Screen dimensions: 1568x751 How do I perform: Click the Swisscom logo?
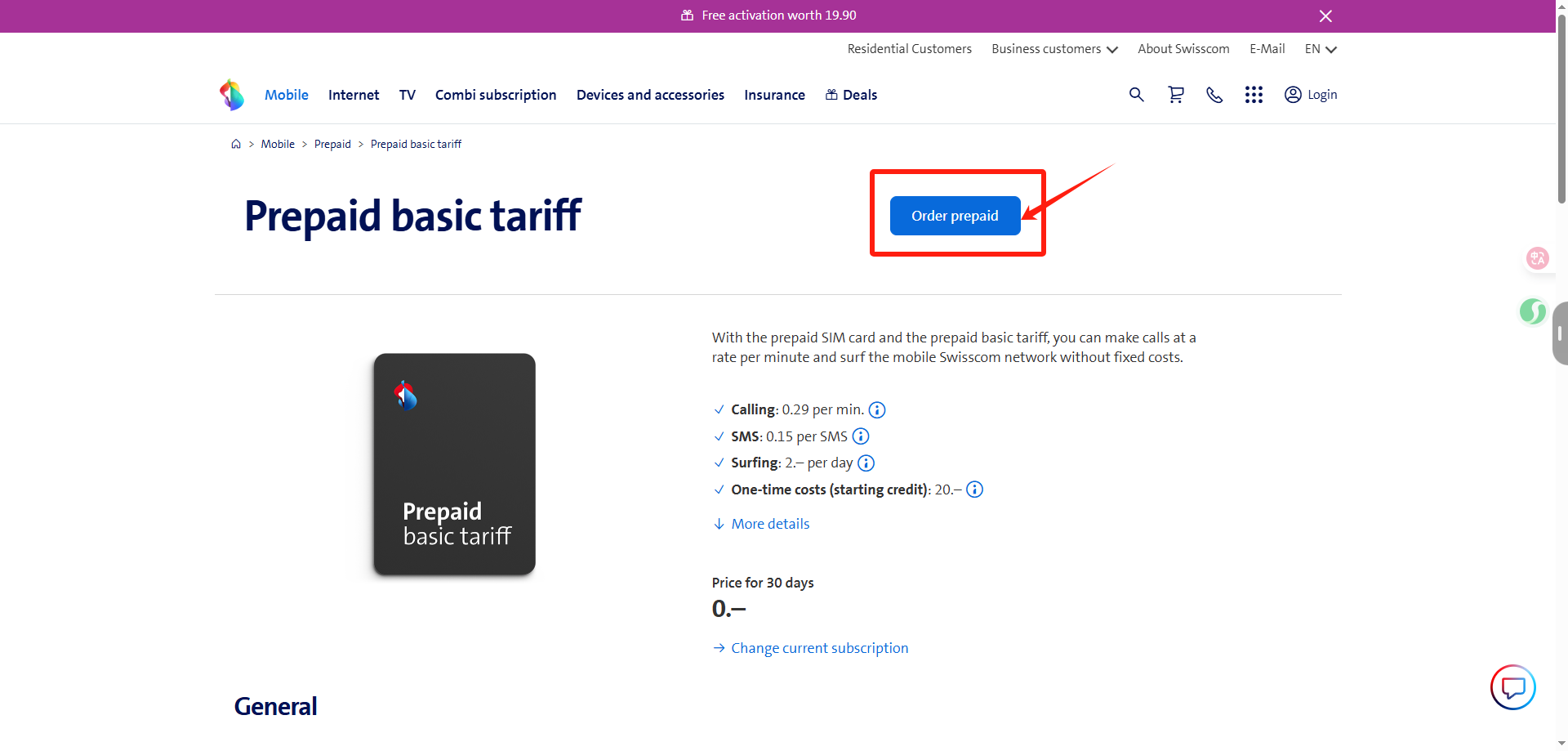point(232,95)
